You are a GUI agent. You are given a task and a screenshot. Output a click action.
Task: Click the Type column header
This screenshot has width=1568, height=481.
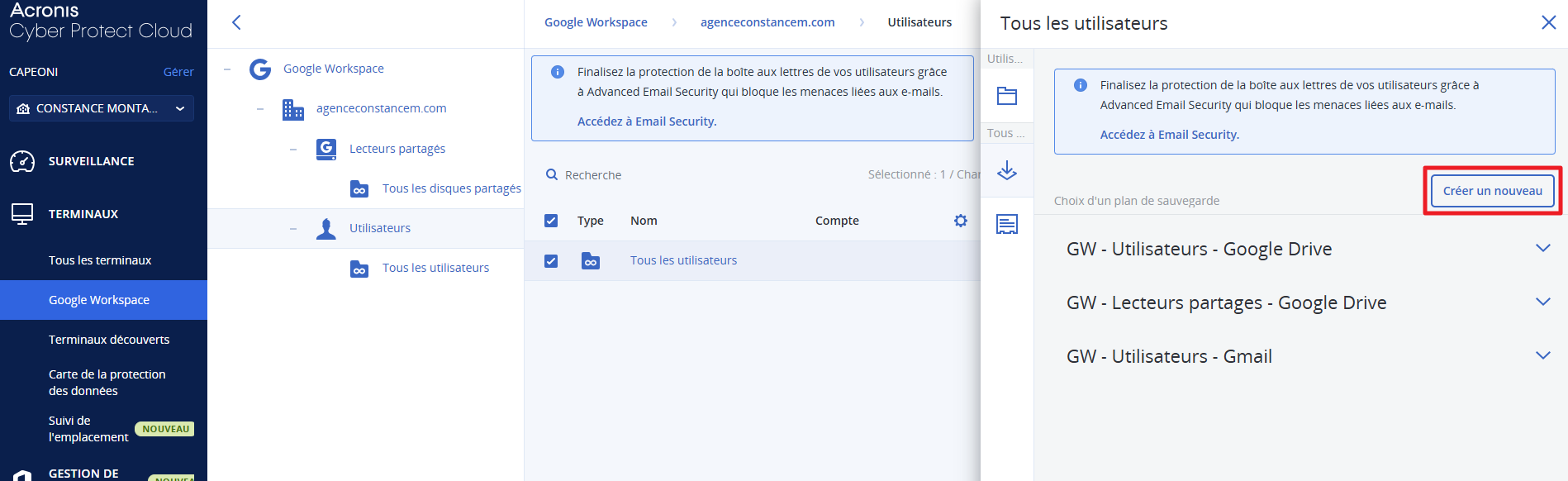pyautogui.click(x=591, y=221)
